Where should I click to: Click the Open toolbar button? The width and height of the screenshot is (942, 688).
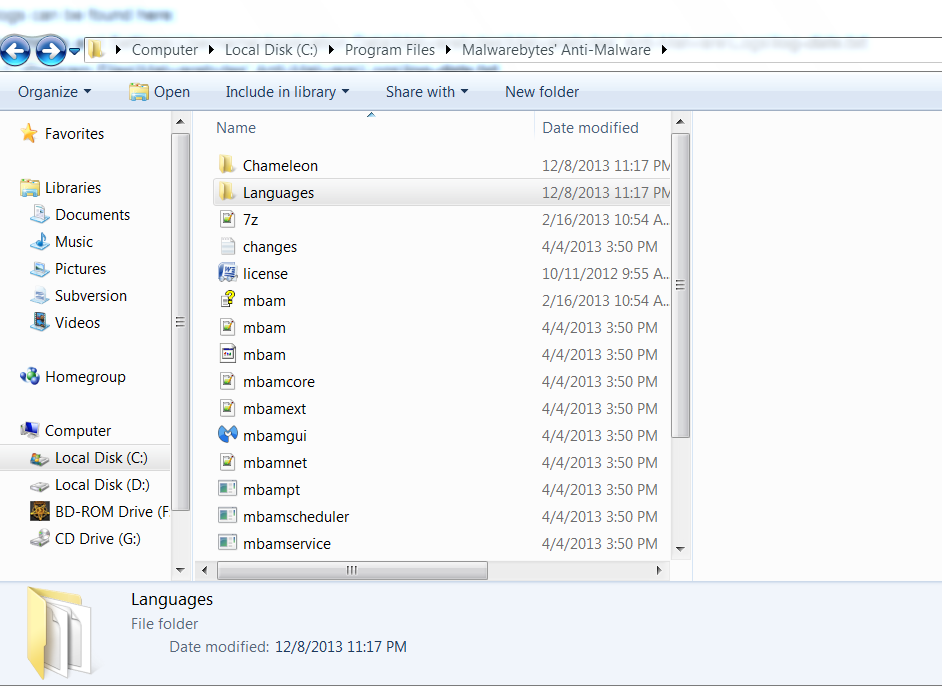click(x=159, y=92)
